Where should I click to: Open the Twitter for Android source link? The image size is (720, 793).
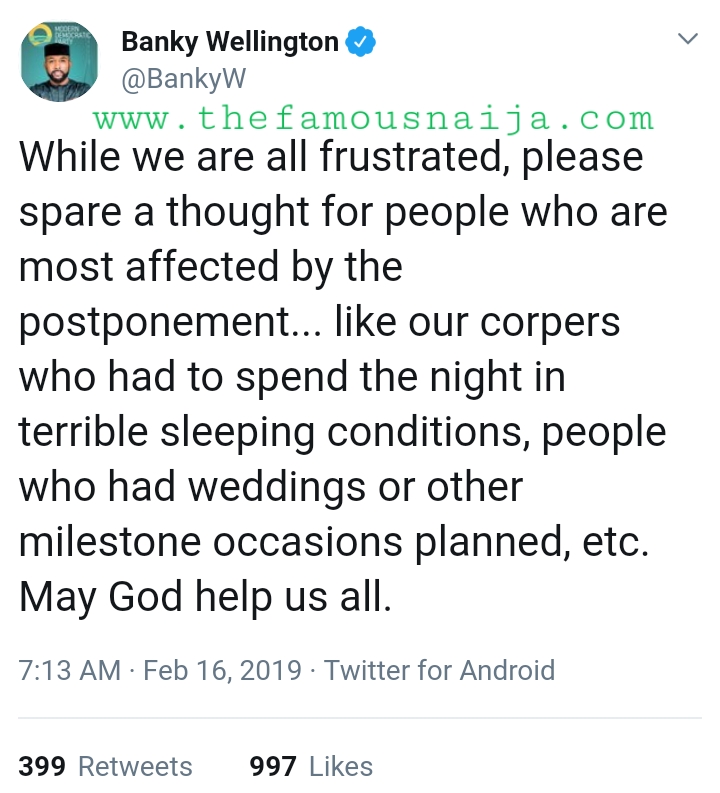[x=439, y=669]
